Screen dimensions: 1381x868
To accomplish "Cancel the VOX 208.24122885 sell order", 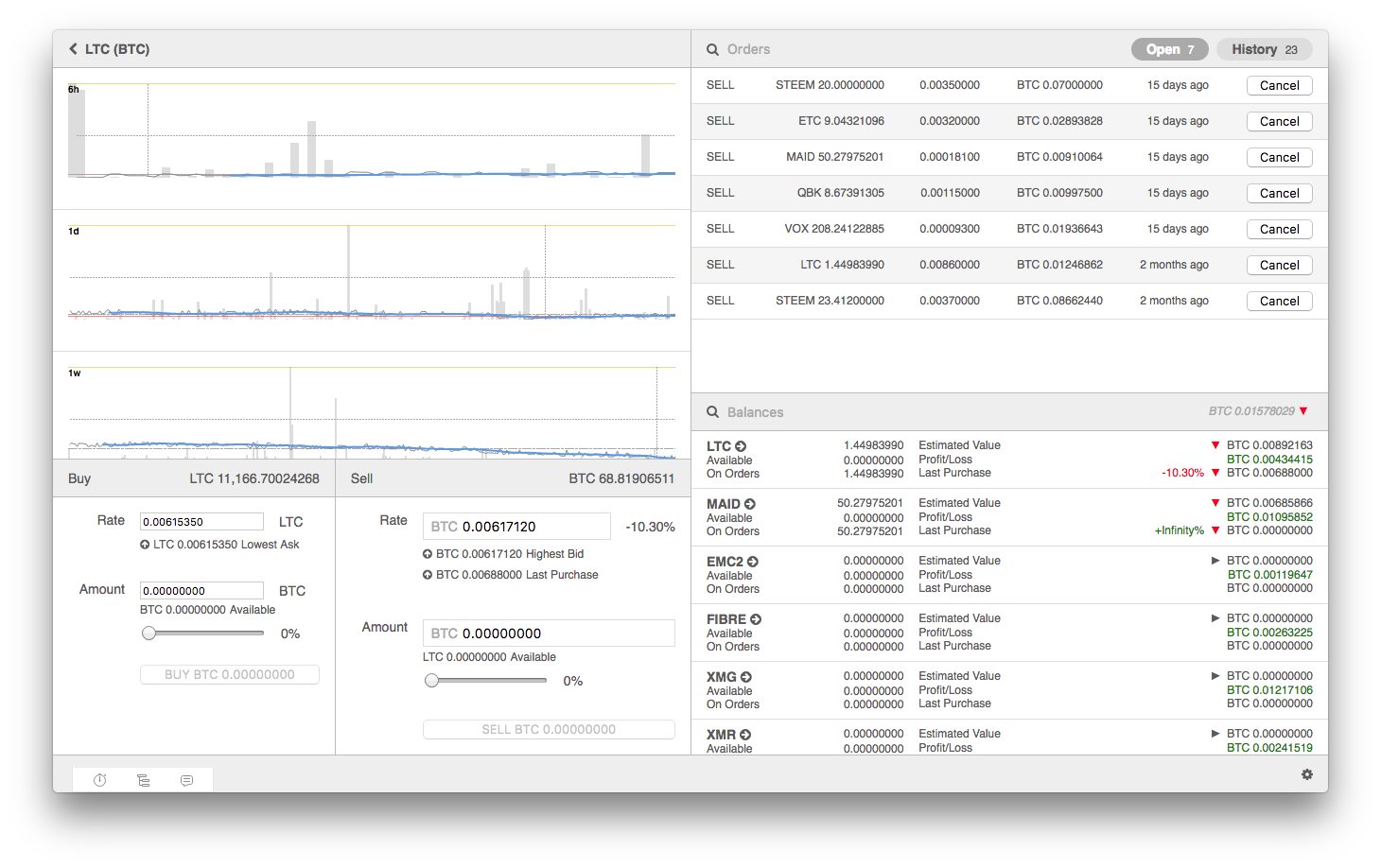I will click(1279, 229).
